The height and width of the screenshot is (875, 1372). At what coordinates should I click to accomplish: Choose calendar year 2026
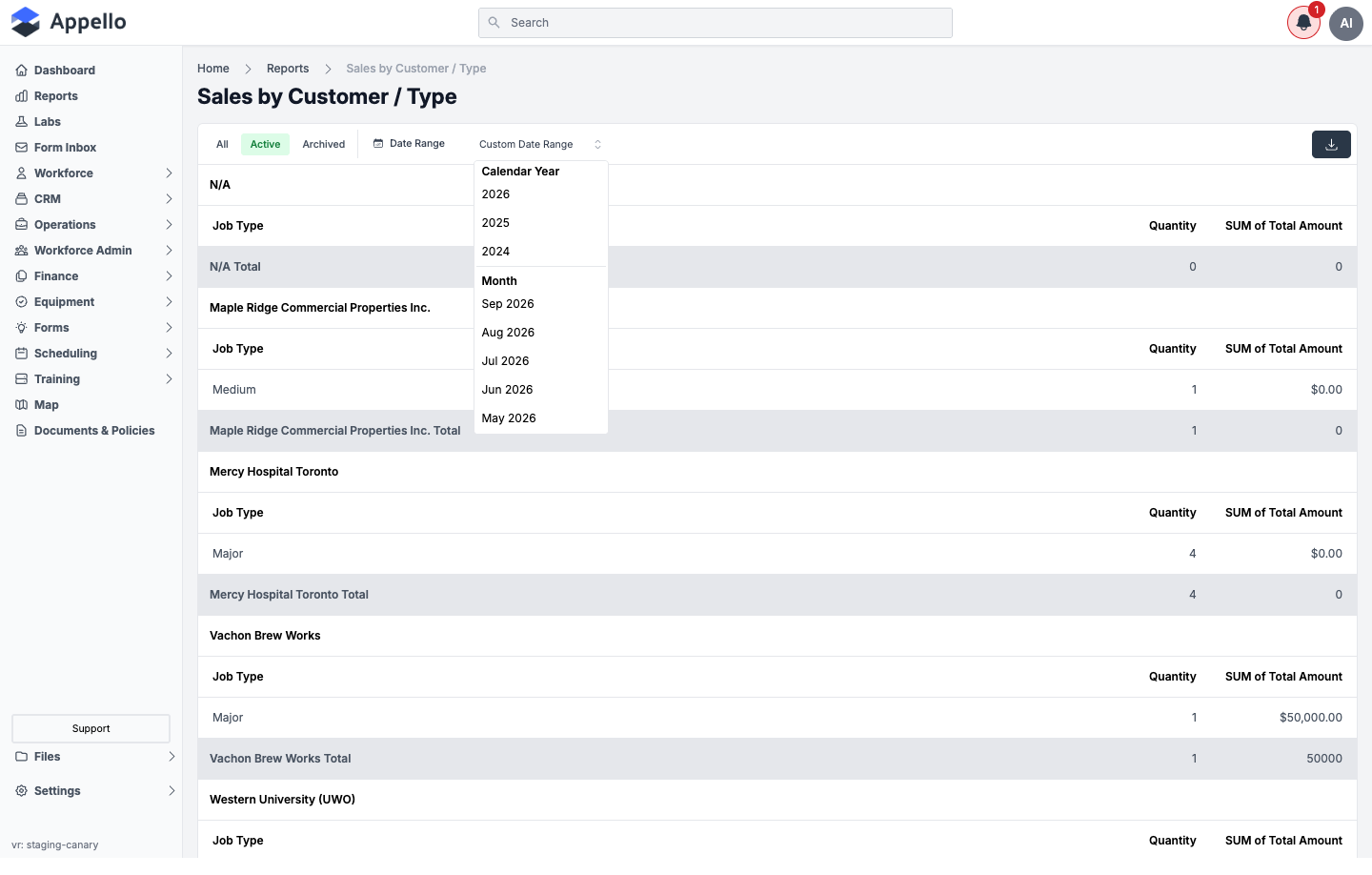540,194
